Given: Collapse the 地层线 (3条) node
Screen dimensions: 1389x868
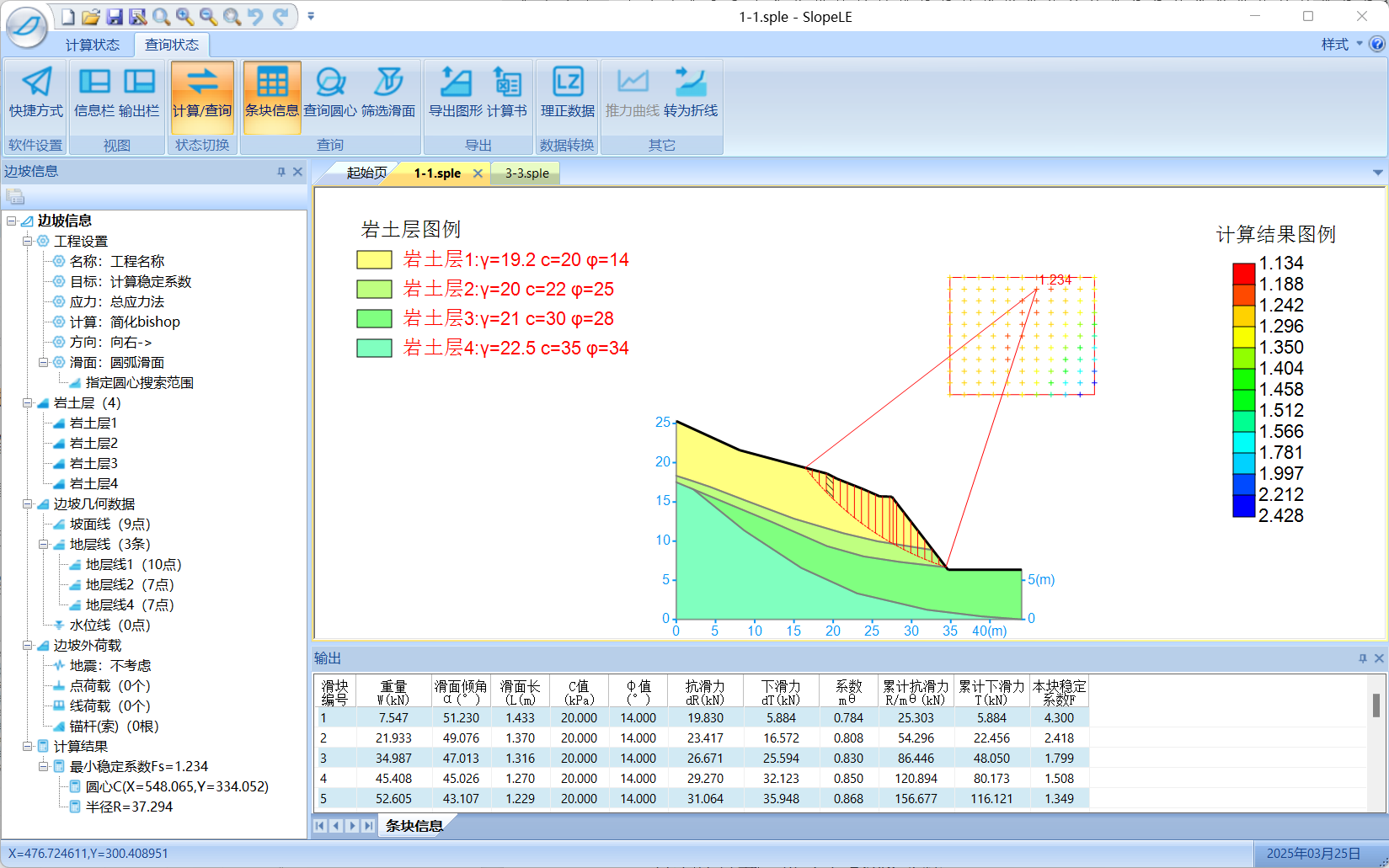Looking at the screenshot, I should (x=43, y=544).
